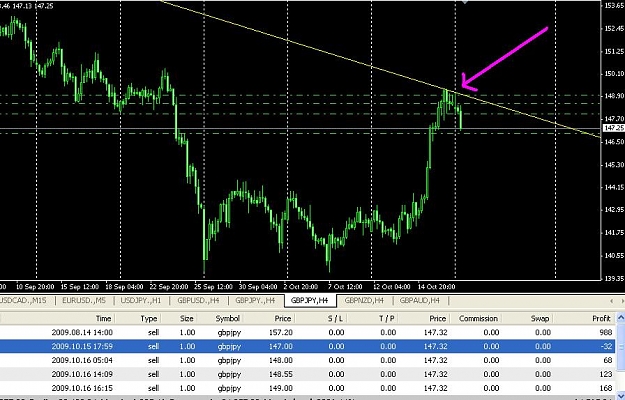The image size is (625, 400).
Task: Sort trades by the Time column header
Action: click(57, 318)
